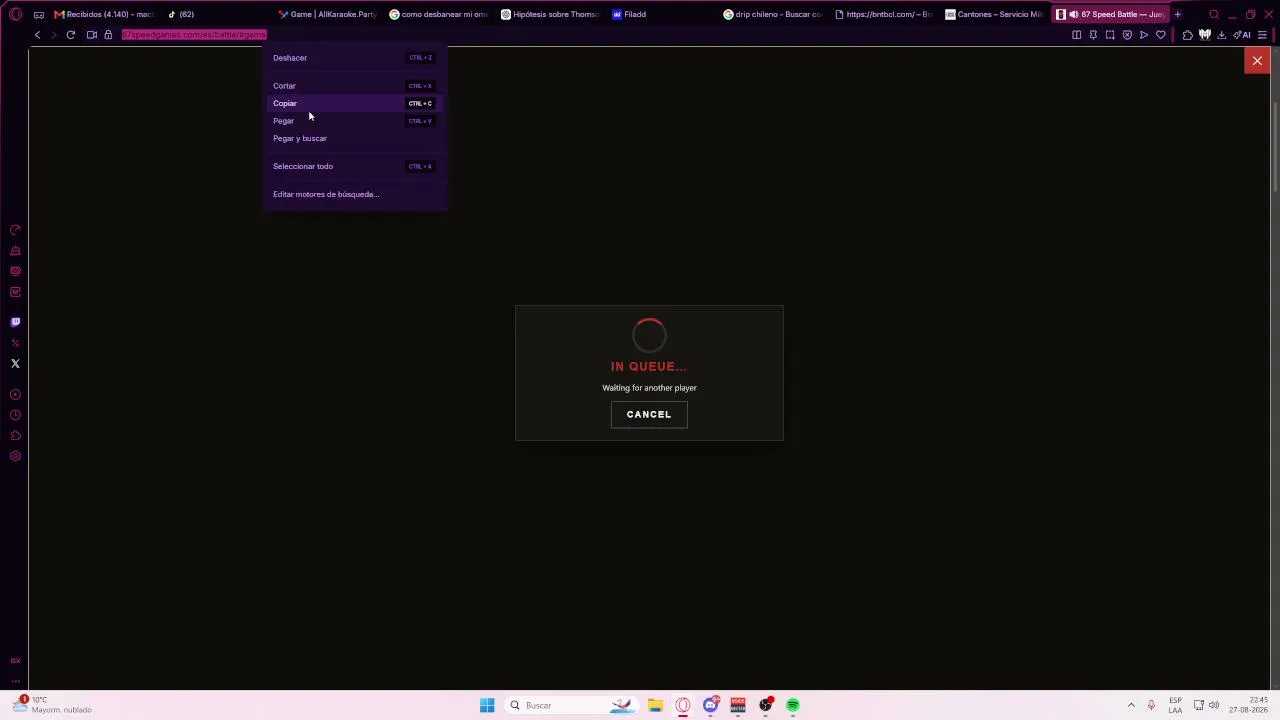This screenshot has width=1280, height=720.
Task: Reload the current page
Action: pos(70,35)
